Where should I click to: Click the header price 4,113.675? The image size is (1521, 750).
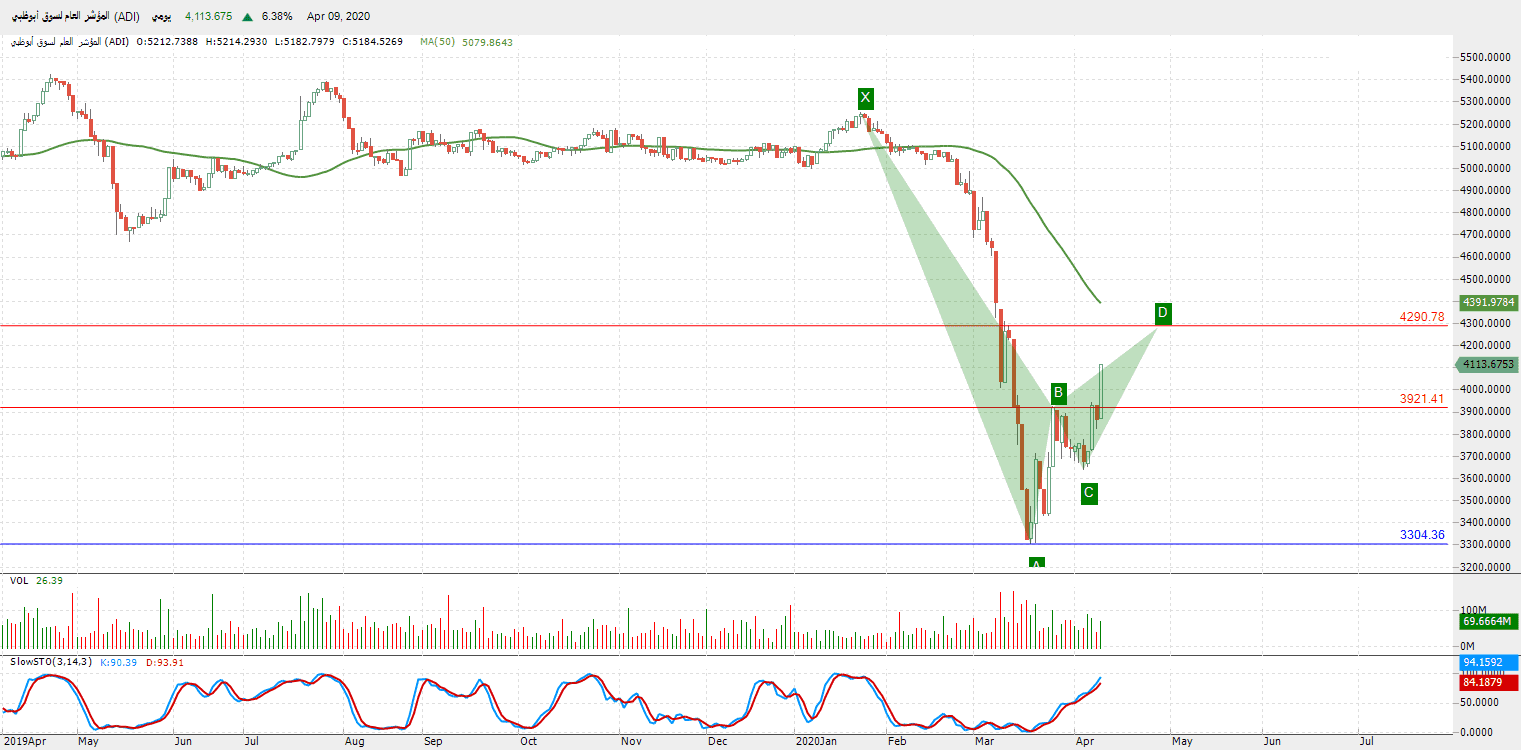209,17
